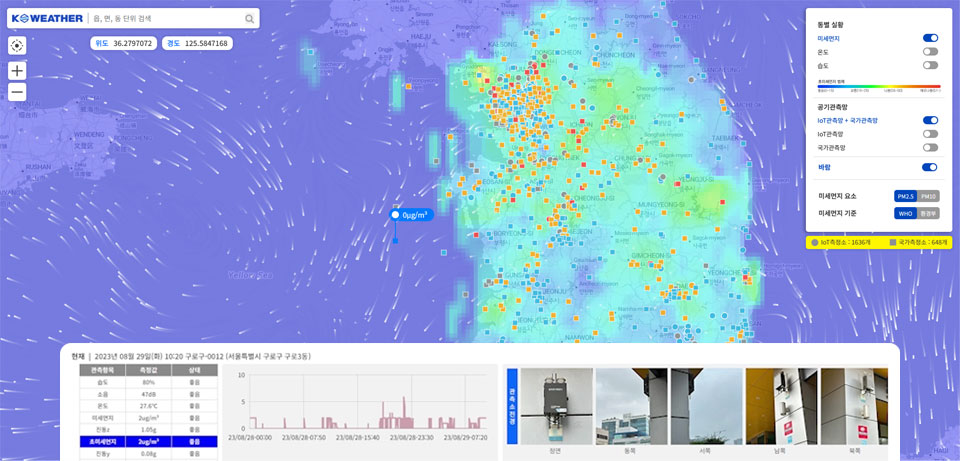Click the fine dust color scale bar
960x461 pixels.
[x=878, y=88]
